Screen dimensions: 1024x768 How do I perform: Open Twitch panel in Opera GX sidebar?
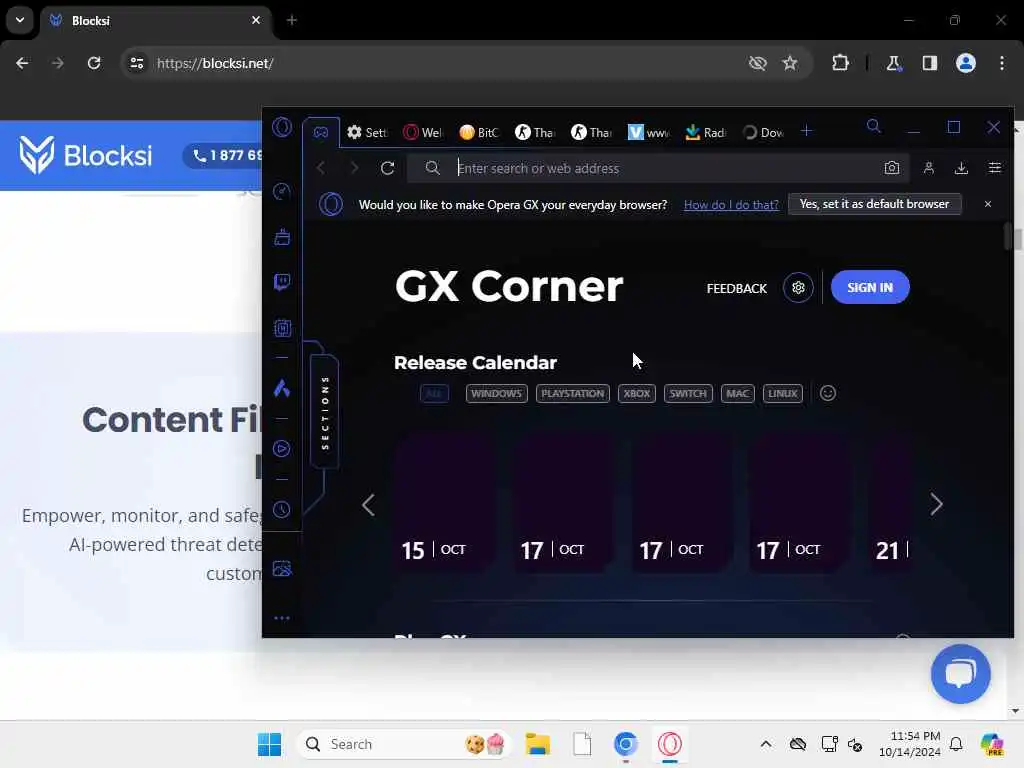(282, 282)
